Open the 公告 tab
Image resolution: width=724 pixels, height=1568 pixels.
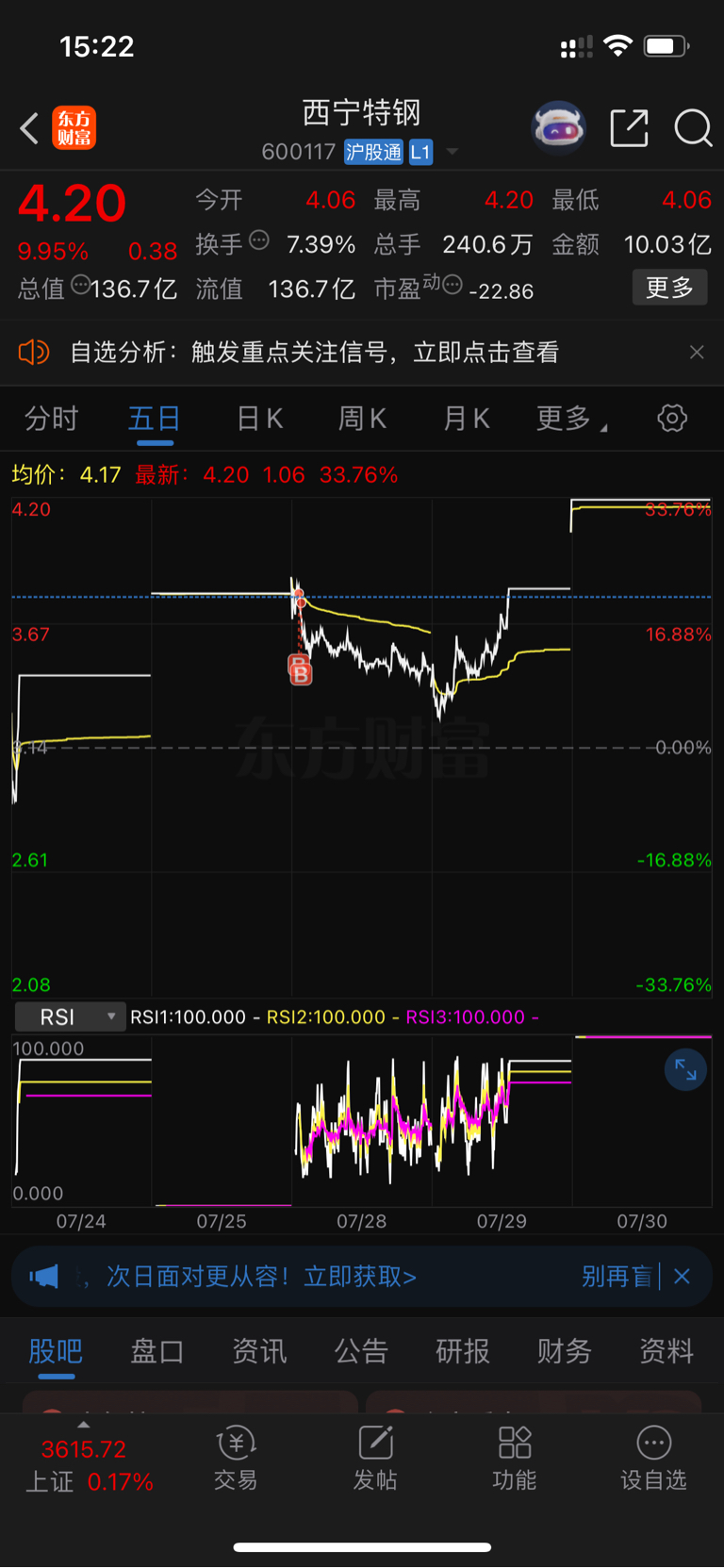coord(361,1352)
